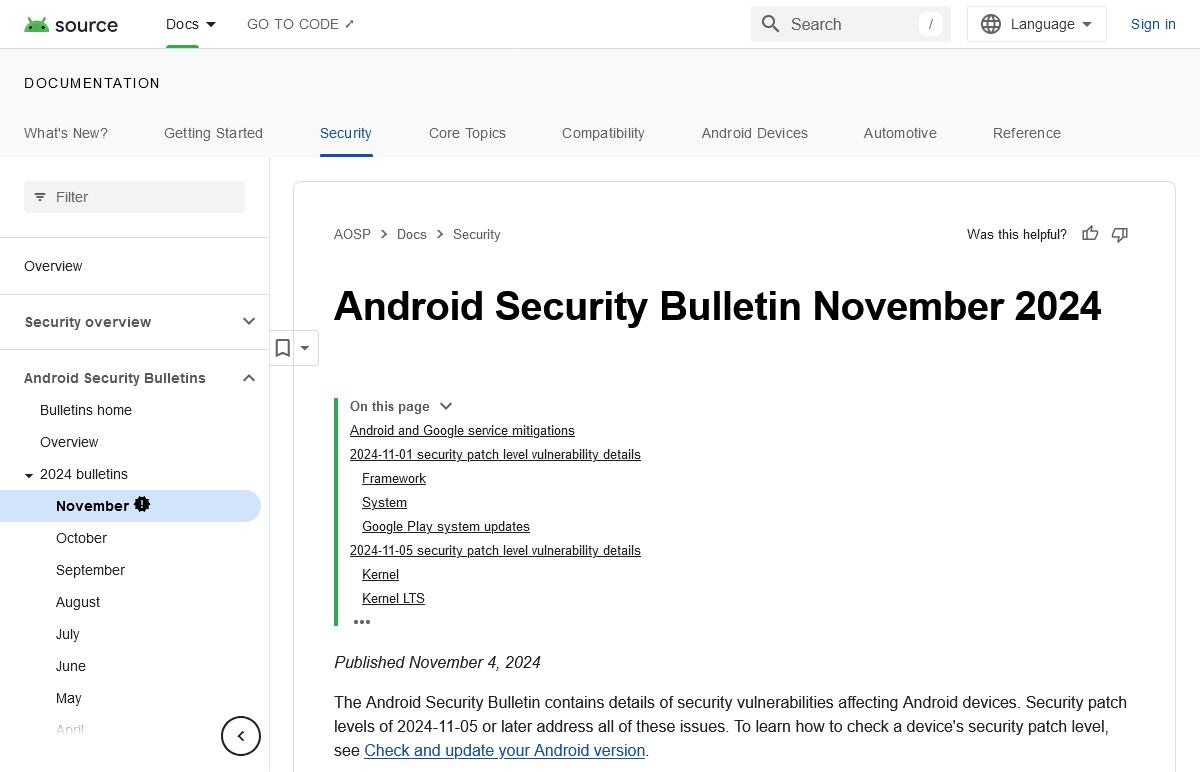The image size is (1200, 772).
Task: Jump to 2024-11-05 security patch level details
Action: tap(495, 550)
